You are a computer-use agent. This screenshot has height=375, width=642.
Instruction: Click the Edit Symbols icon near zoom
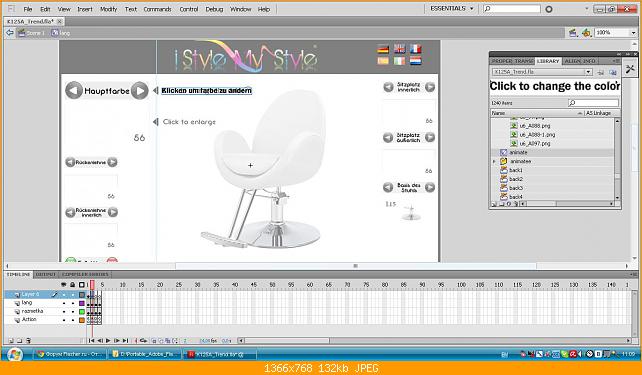click(586, 33)
